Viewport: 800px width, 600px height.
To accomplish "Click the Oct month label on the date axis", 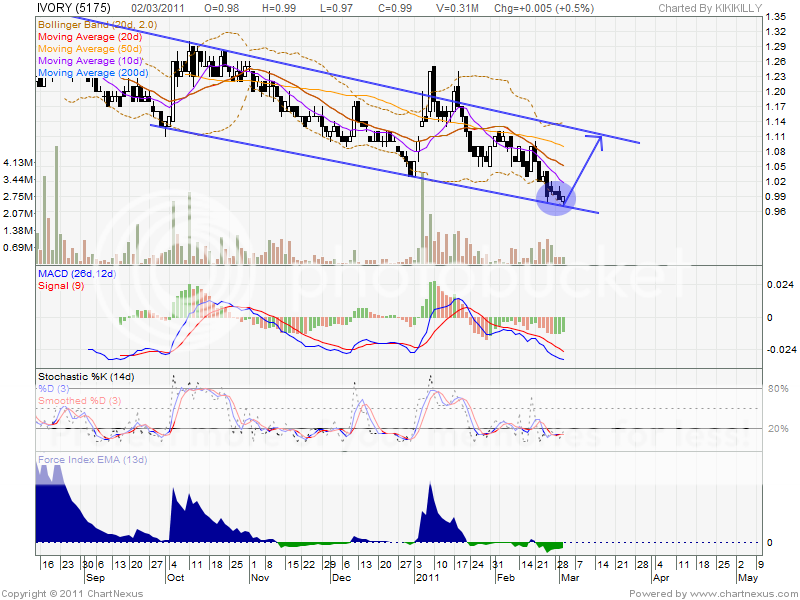I will coord(175,578).
